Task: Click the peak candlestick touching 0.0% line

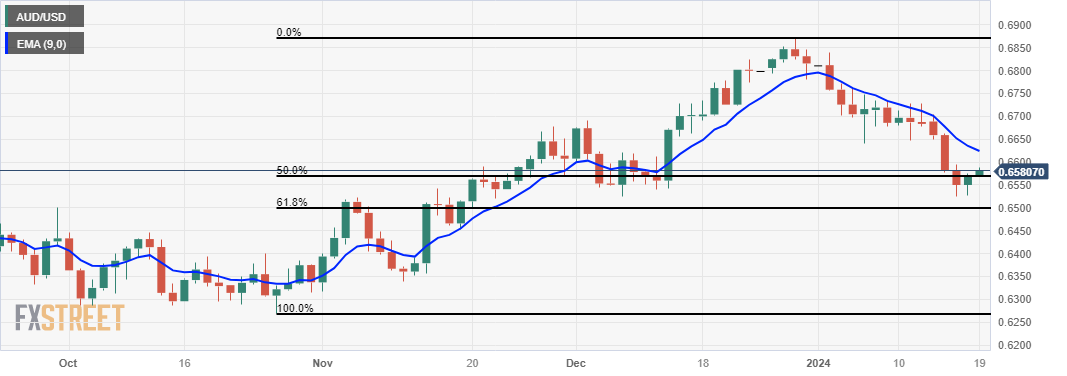Action: click(x=795, y=51)
